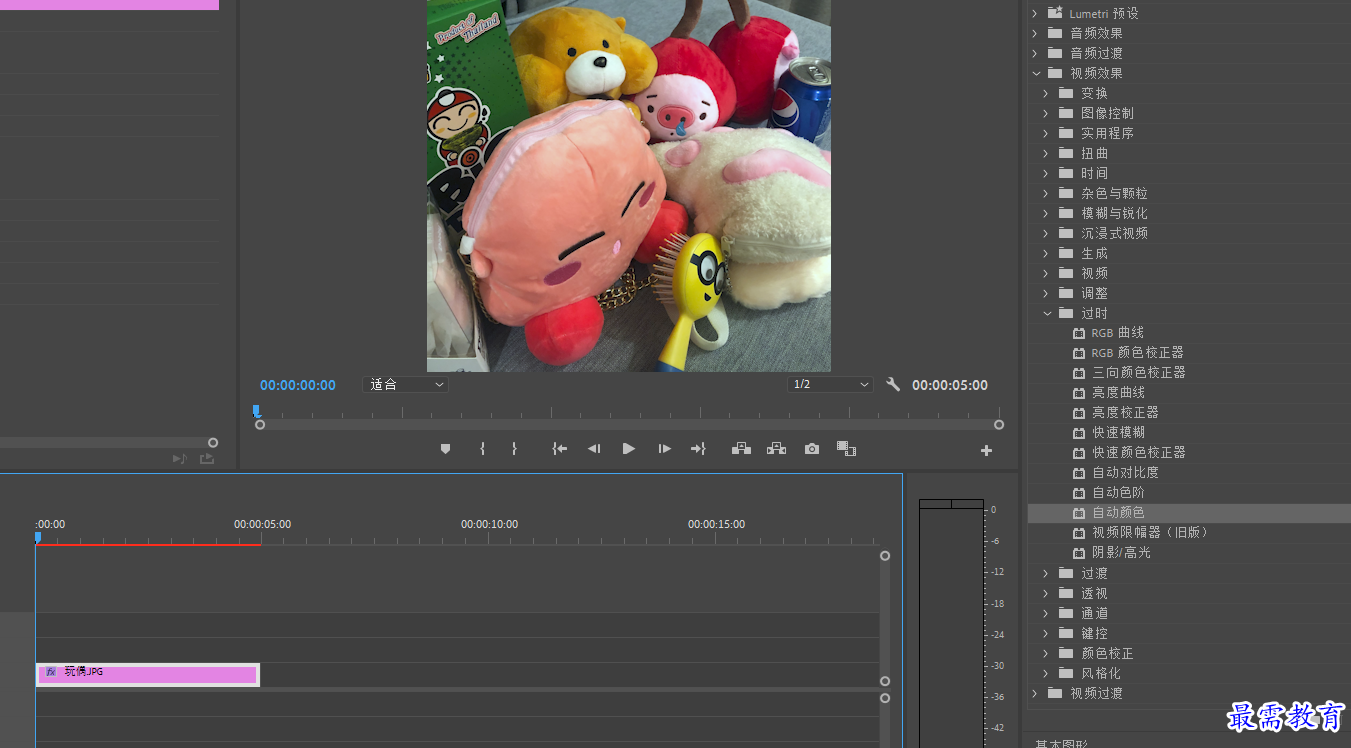
Task: Go to In point
Action: [x=560, y=449]
